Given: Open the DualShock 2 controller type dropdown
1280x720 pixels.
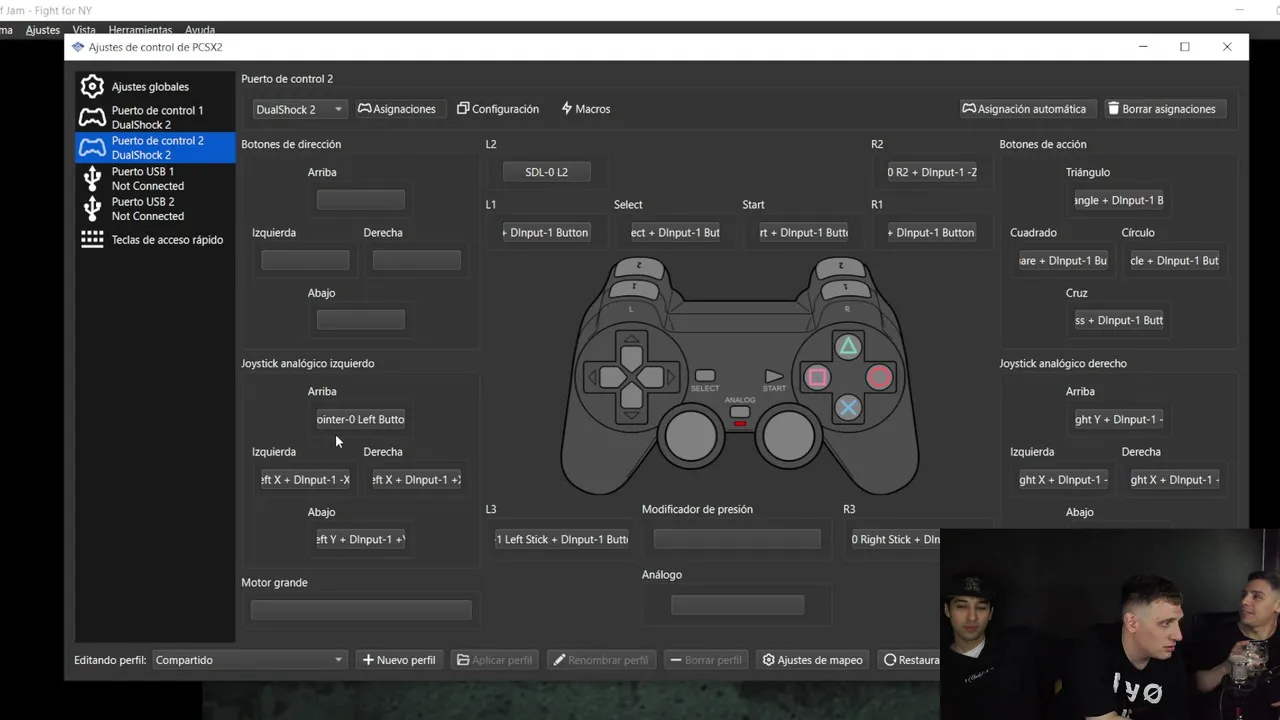Looking at the screenshot, I should point(299,109).
